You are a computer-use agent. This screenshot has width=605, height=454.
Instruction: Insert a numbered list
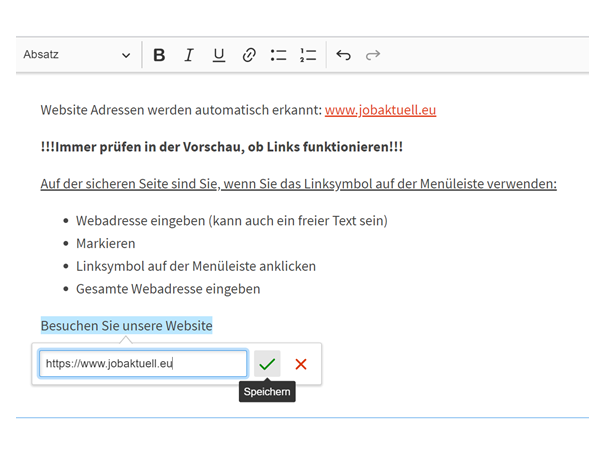tap(308, 55)
